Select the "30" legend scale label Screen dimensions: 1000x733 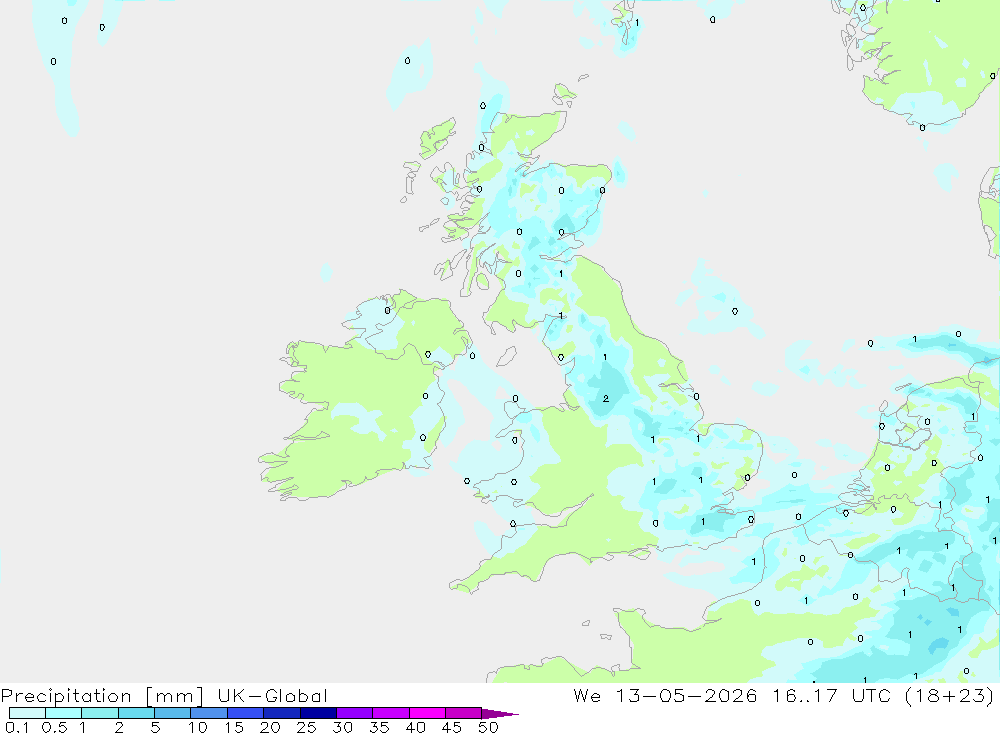click(x=342, y=727)
